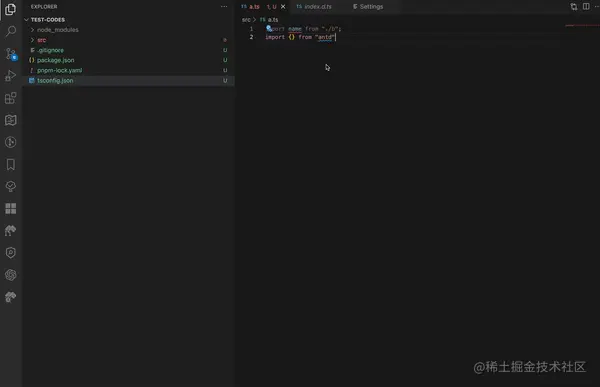Open Explorer more actions ellipsis
Viewport: 600px width, 387px height.
click(224, 7)
